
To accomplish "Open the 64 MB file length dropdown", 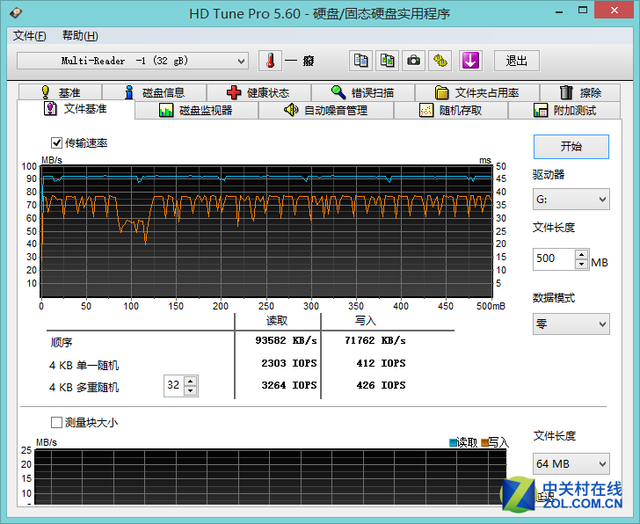I will pyautogui.click(x=571, y=464).
